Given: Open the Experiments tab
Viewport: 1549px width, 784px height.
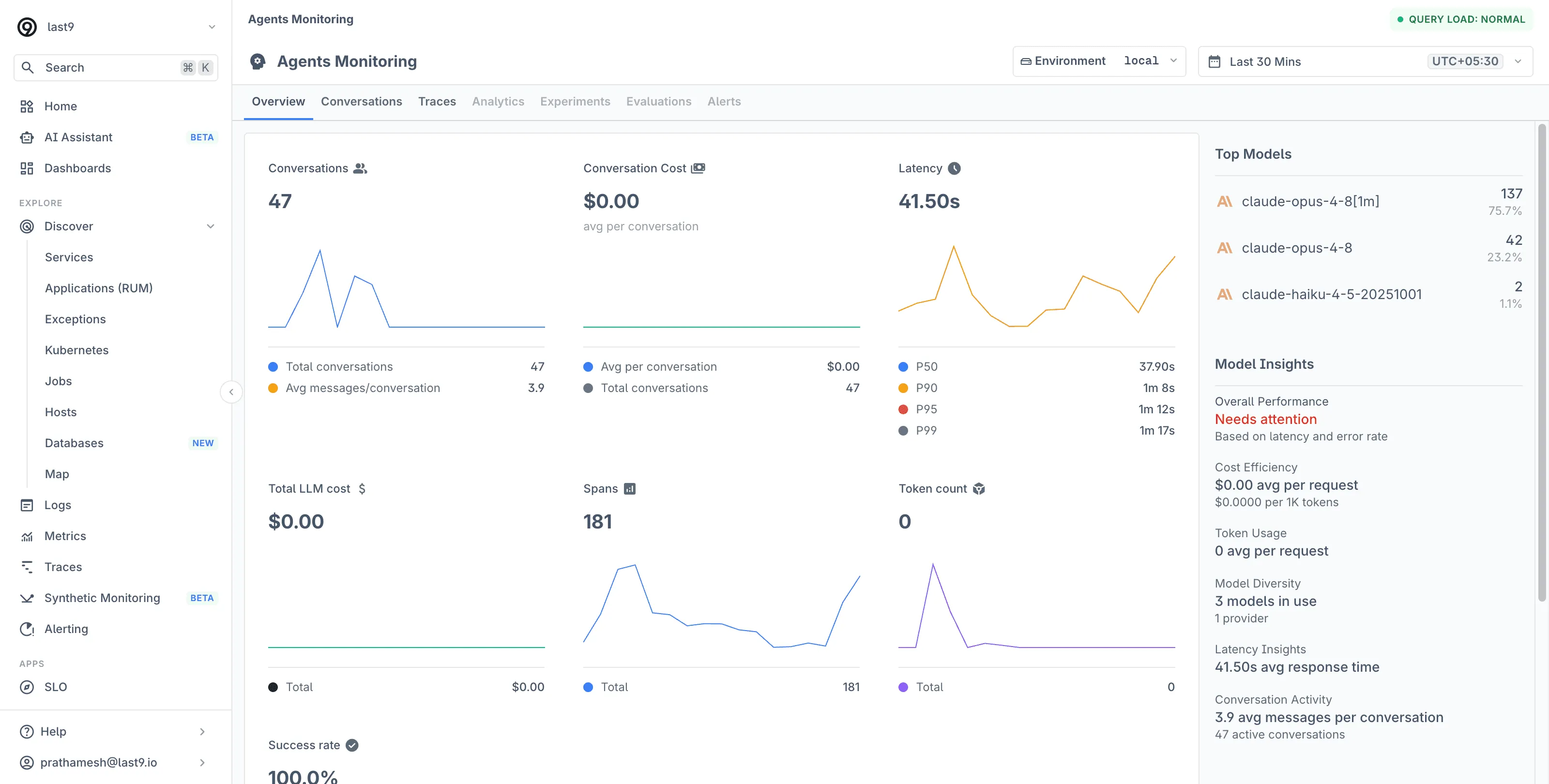Looking at the screenshot, I should (x=575, y=102).
